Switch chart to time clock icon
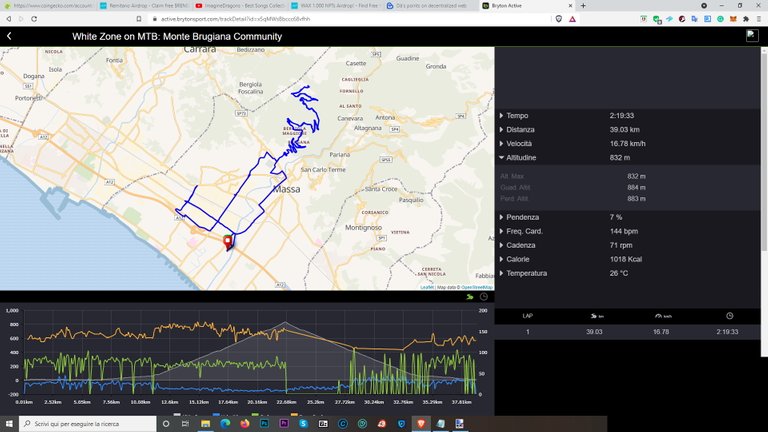Screen dimensions: 768x432 coord(484,297)
